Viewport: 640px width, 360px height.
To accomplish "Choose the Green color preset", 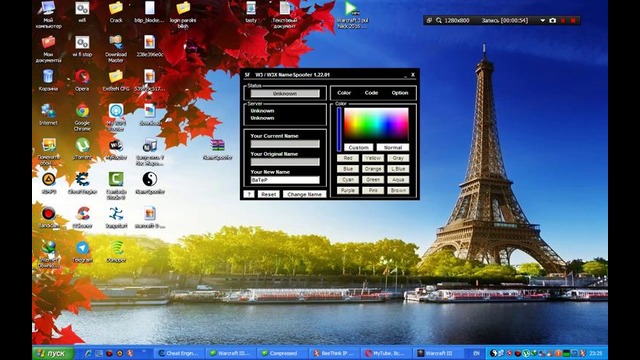I will [373, 180].
